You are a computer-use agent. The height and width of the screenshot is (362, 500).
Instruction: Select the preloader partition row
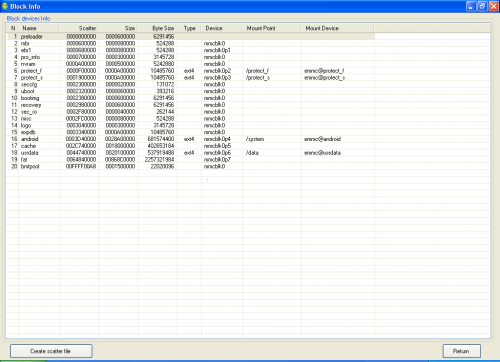click(x=190, y=36)
